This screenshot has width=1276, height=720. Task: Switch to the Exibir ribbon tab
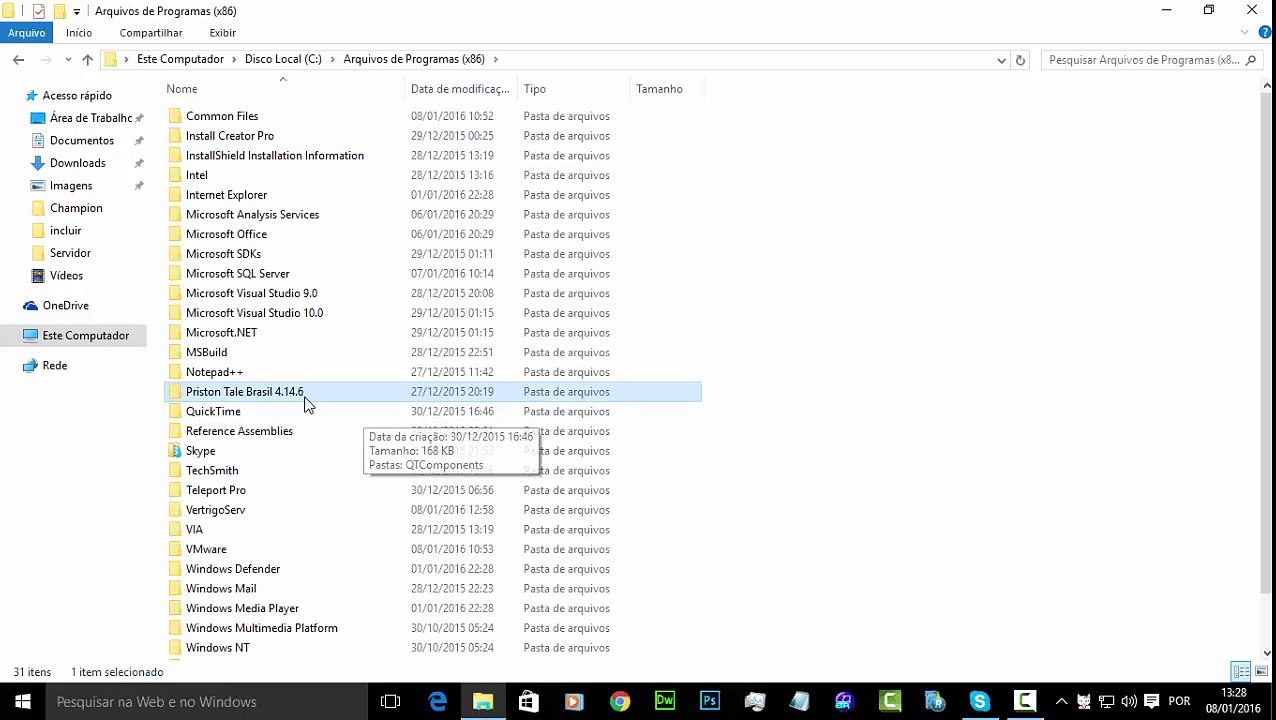coord(223,33)
